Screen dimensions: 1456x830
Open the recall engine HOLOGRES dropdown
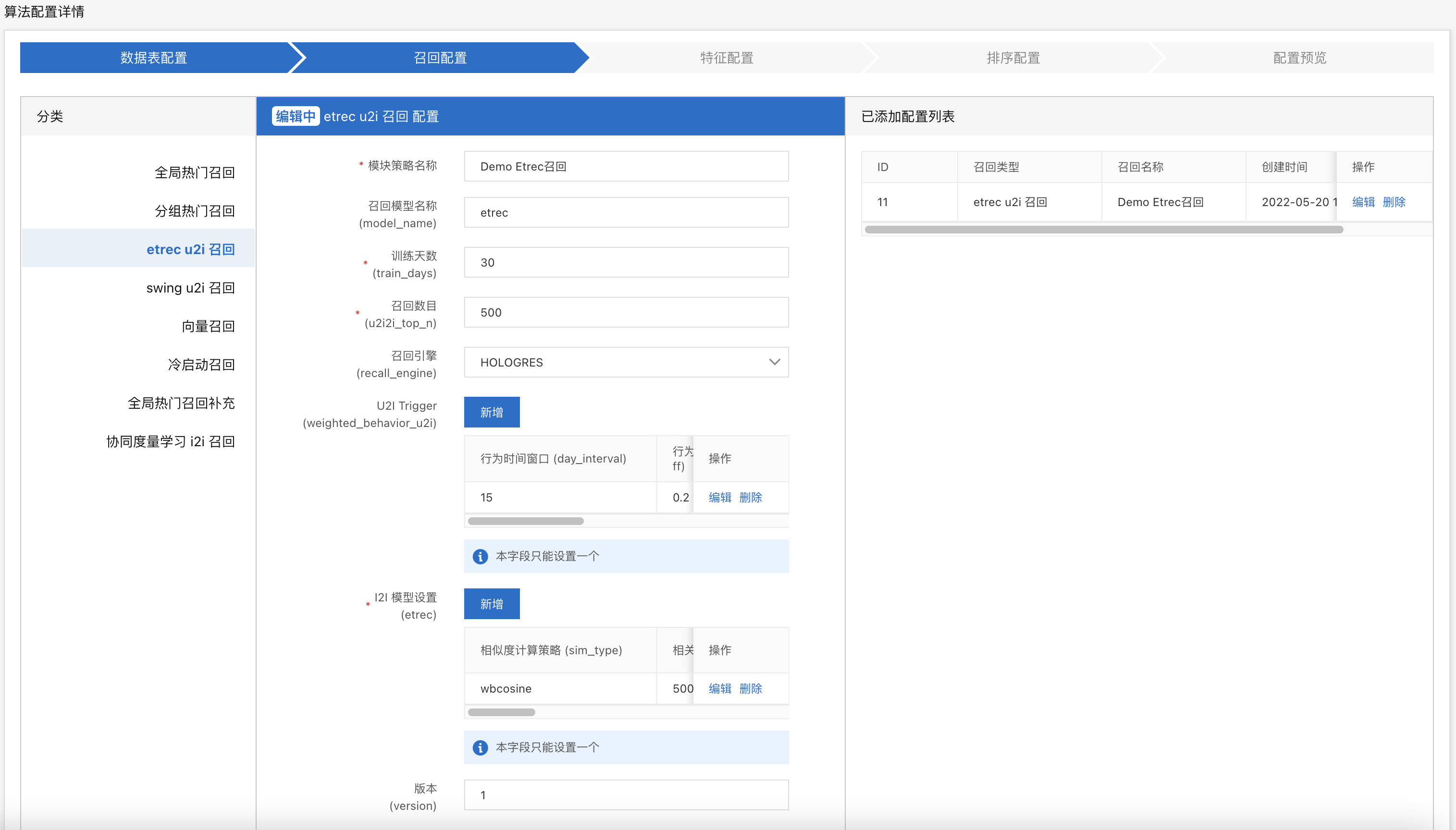click(626, 363)
